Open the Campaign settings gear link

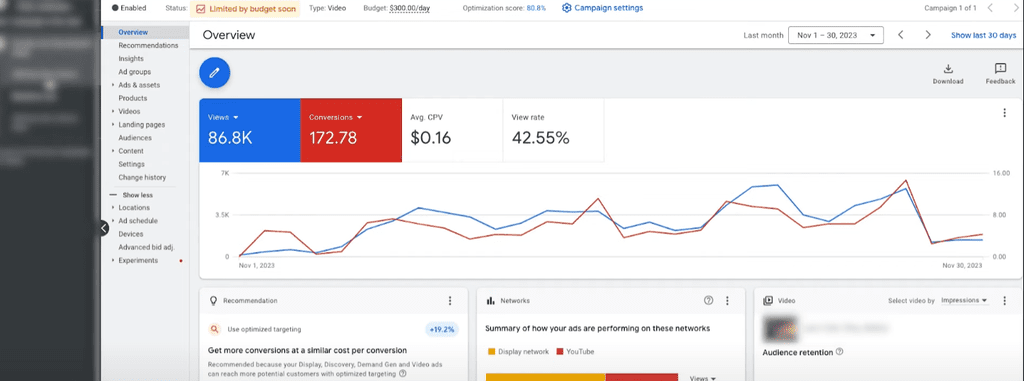tap(602, 8)
